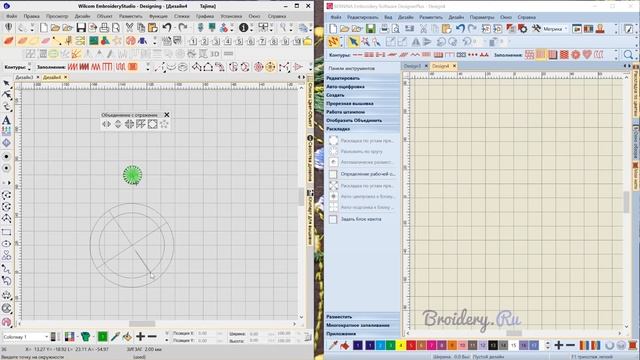This screenshot has height=360, width=640.
Task: Click Paste clipboard icon in Wilcom
Action: point(153,28)
